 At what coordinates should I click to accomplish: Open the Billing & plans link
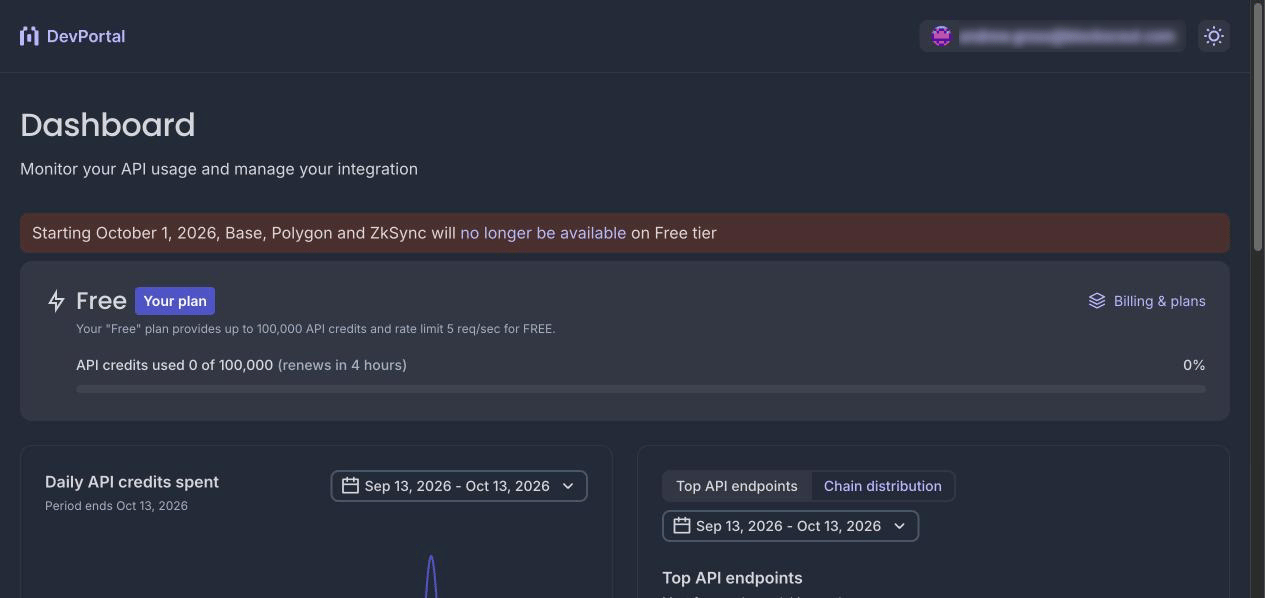tap(1147, 301)
